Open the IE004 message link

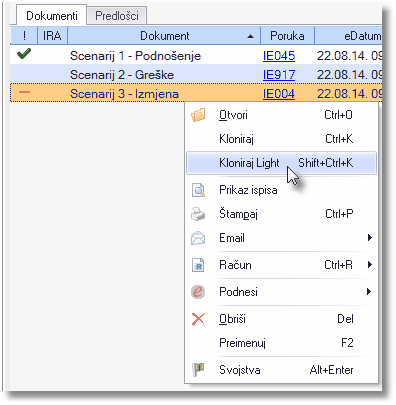[x=279, y=94]
